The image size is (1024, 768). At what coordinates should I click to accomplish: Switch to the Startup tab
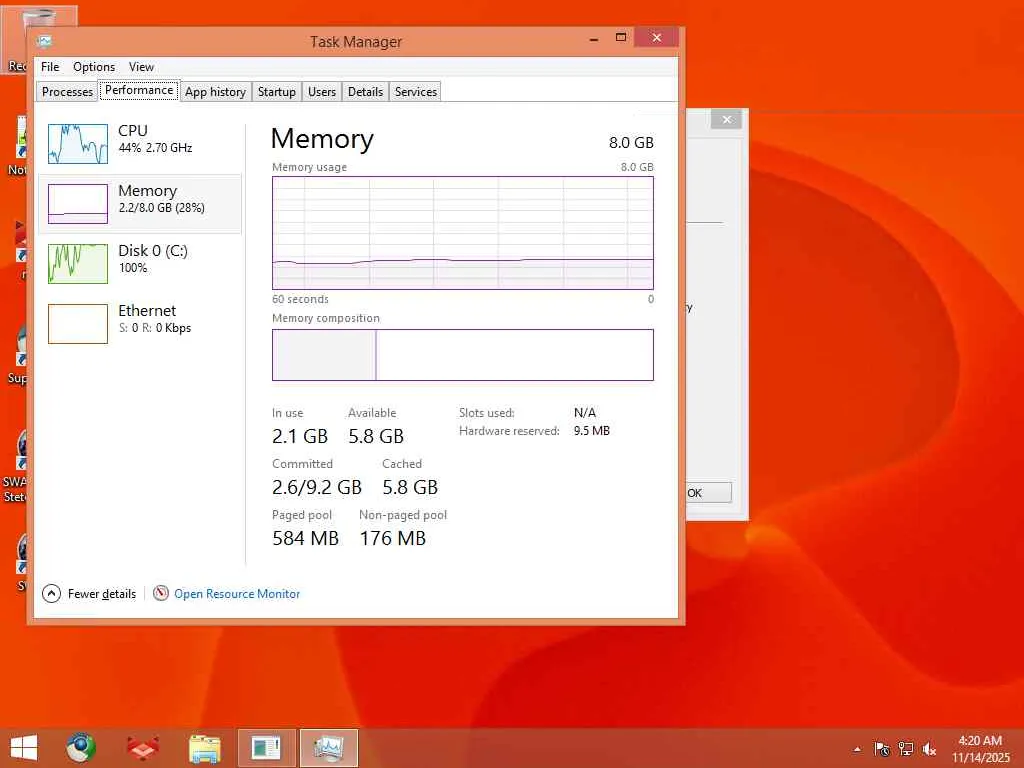[276, 91]
